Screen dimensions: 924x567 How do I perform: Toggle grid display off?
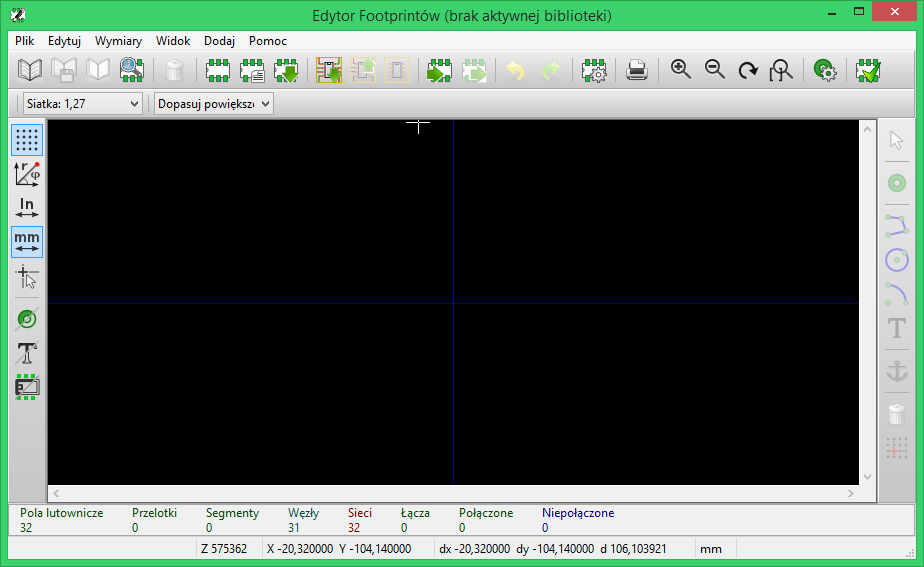(27, 140)
